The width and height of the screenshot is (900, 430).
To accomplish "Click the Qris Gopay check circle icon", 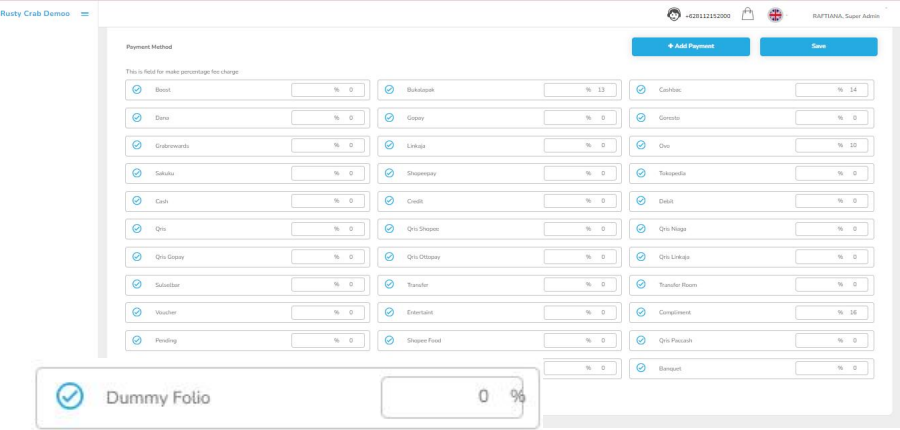I will click(137, 257).
